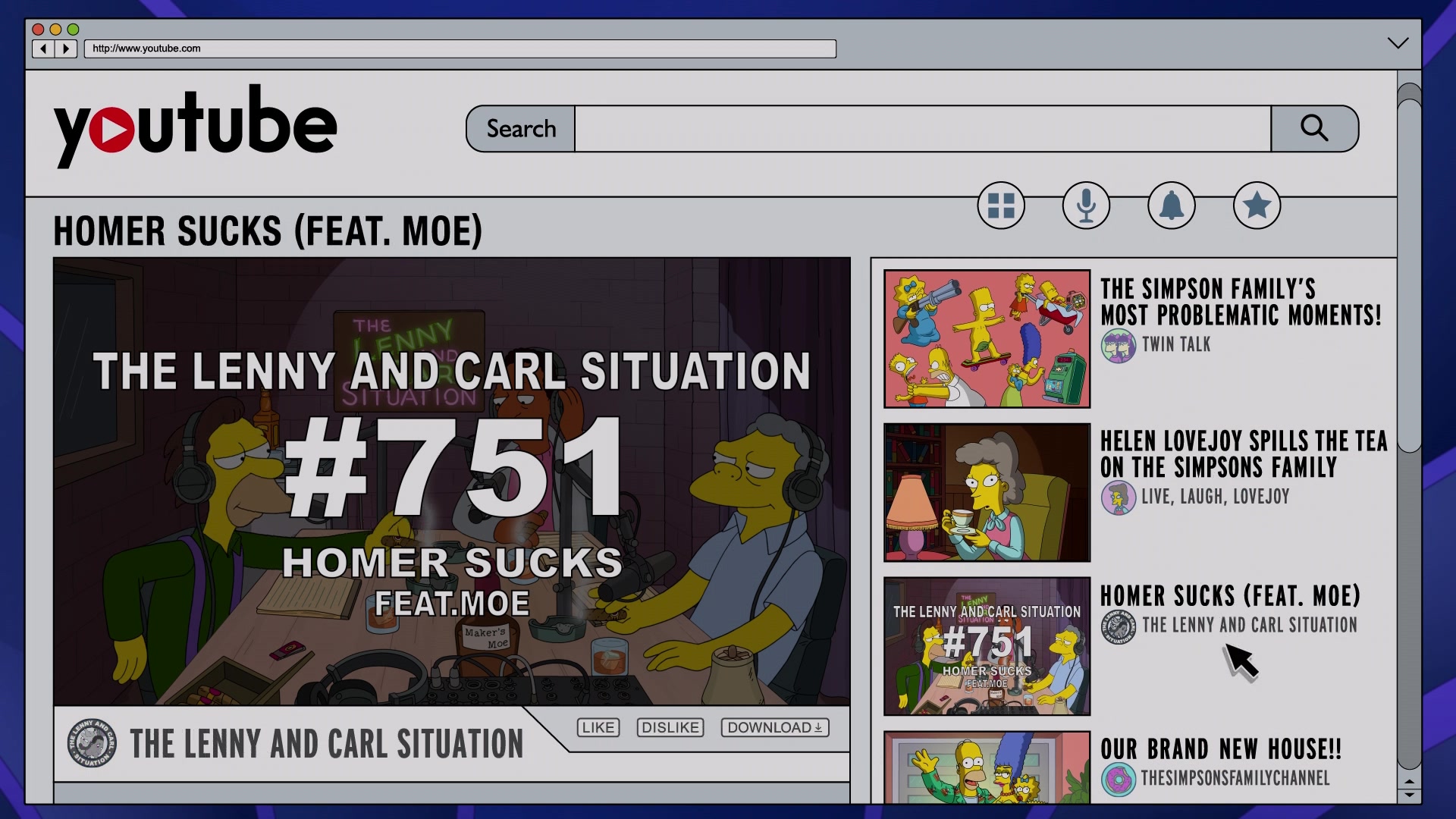The image size is (1456, 819).
Task: Click into the Search text field
Action: 923,129
